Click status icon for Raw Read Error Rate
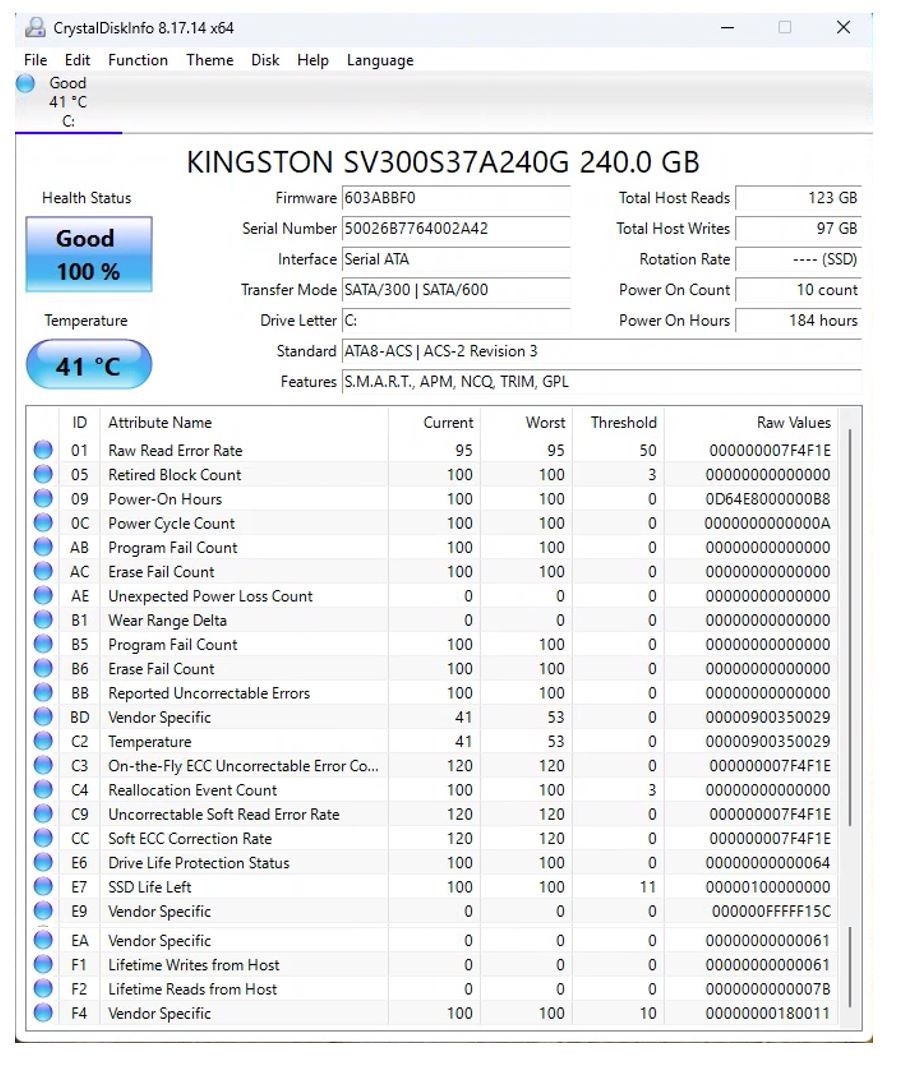 coord(43,450)
